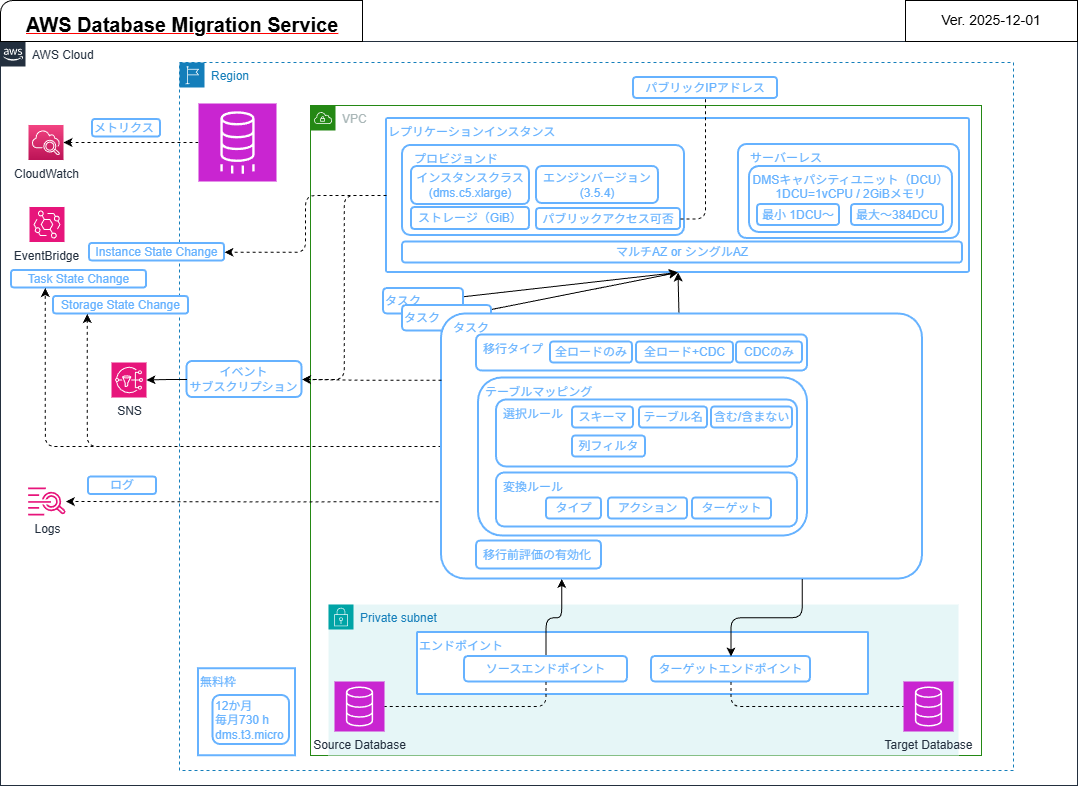
Task: Click the 全ロード+CDC migration type box
Action: [684, 352]
